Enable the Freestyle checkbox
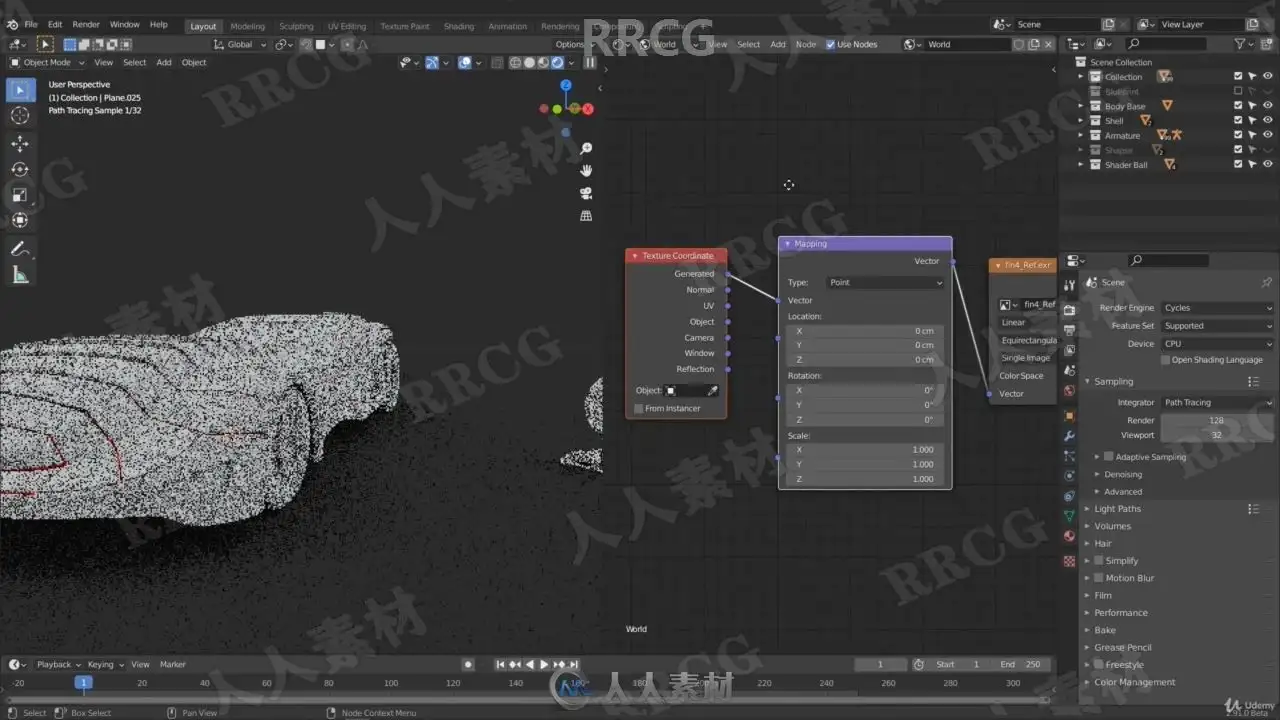Screen dimensions: 1280x720 tap(1098, 665)
